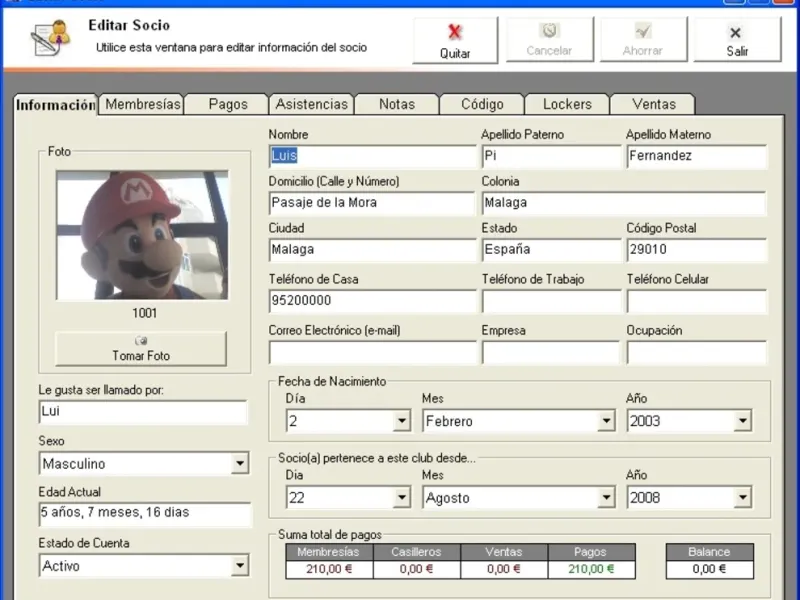Click the red X Quitar icon
The width and height of the screenshot is (800, 600).
coord(455,32)
